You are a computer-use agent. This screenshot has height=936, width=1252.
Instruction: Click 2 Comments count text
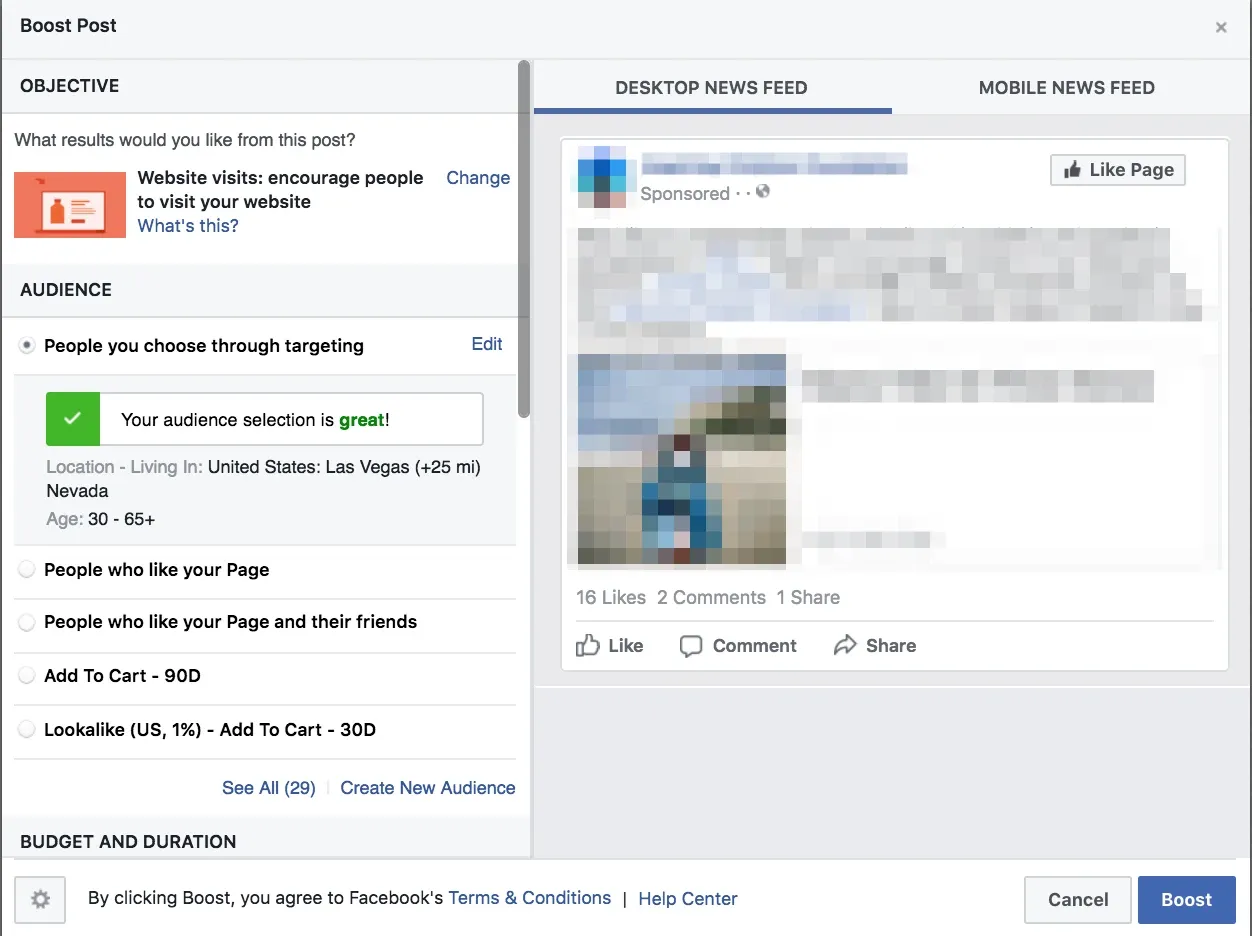711,598
